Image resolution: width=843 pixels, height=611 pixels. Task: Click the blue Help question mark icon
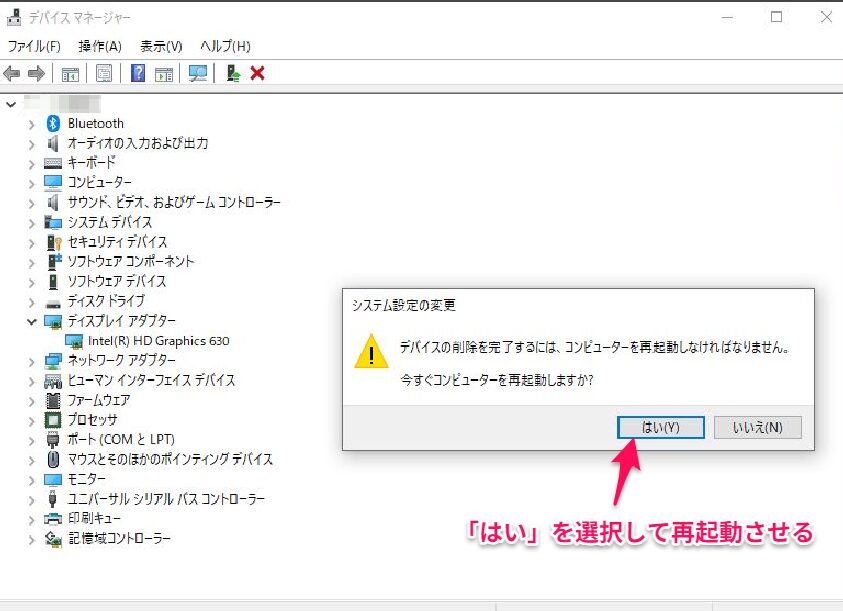138,73
